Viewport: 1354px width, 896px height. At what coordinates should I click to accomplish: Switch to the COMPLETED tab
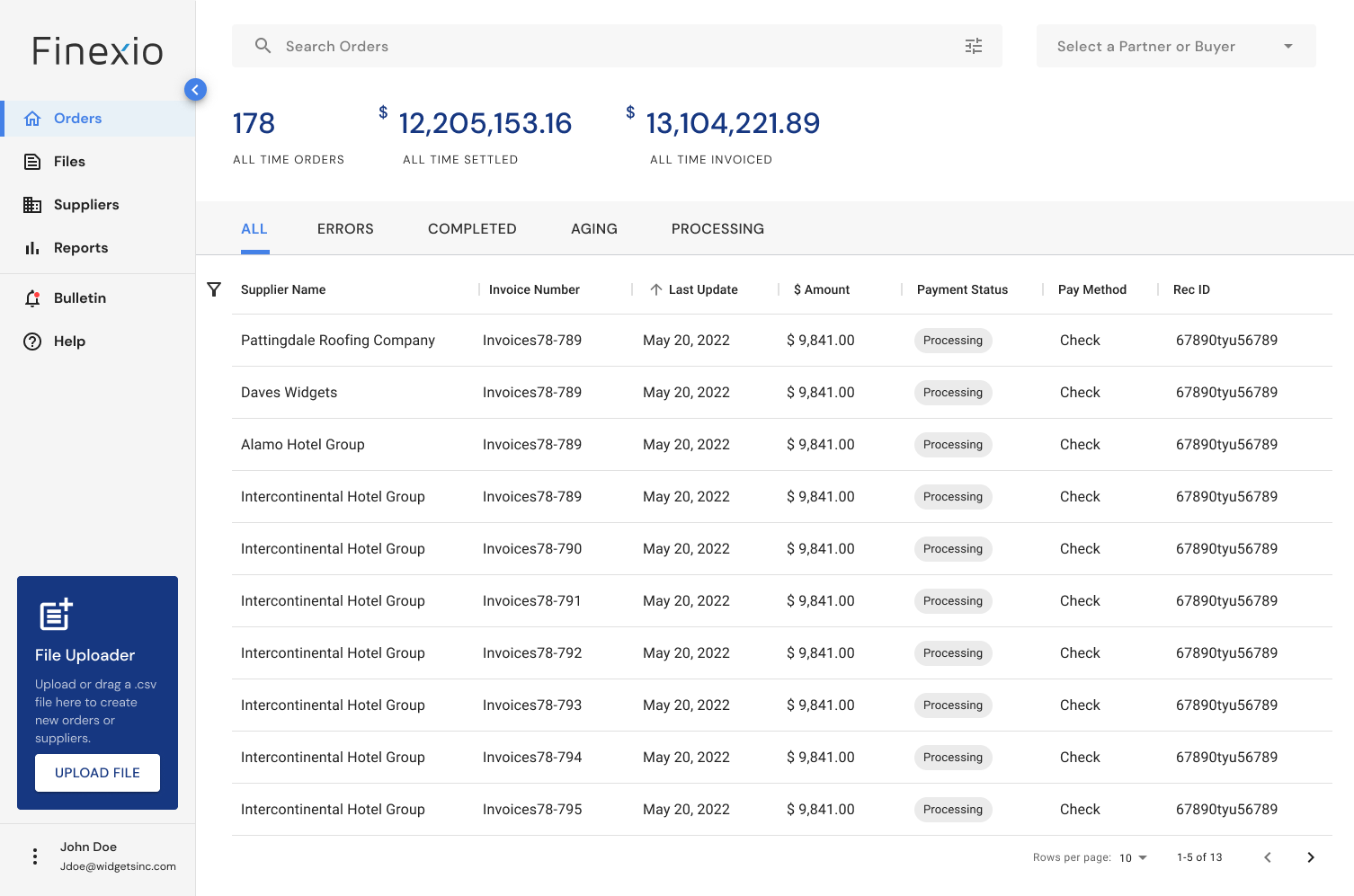point(472,229)
